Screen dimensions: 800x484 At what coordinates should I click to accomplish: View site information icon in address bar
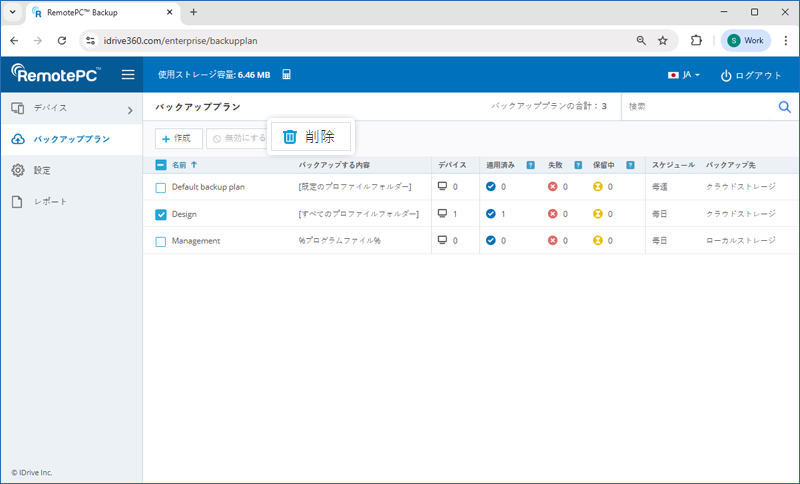point(91,41)
